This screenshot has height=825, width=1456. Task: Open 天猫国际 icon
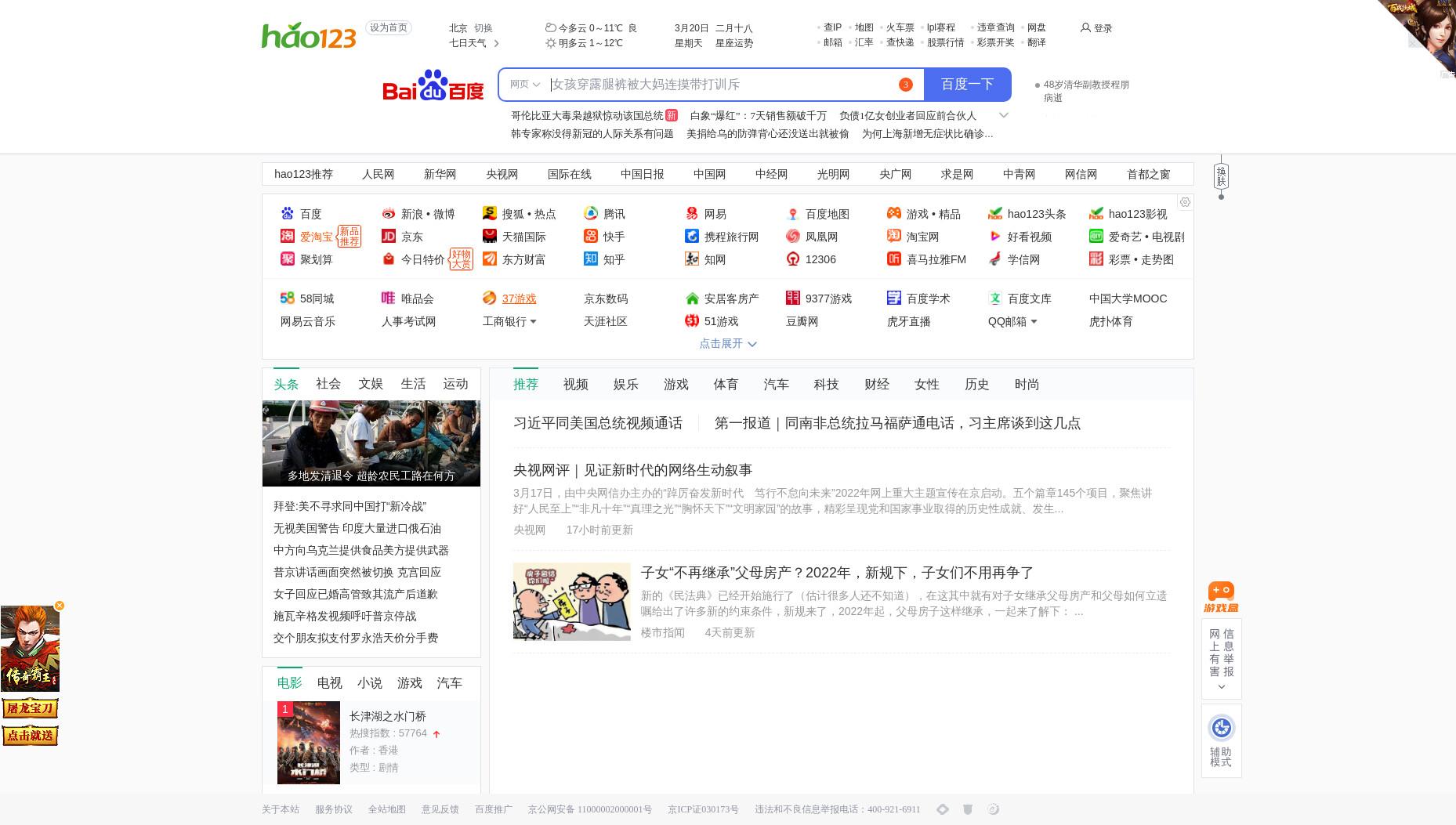(x=490, y=236)
